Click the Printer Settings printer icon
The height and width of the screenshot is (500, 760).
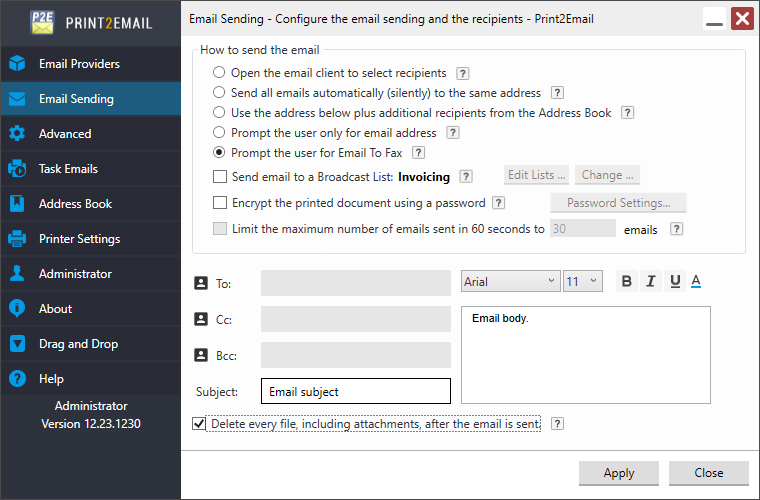(x=17, y=239)
